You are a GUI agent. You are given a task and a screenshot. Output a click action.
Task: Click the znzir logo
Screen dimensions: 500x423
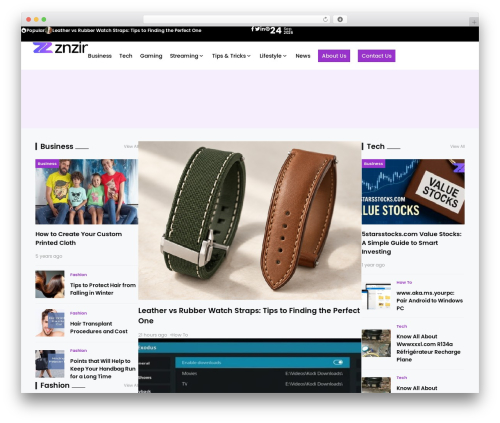pyautogui.click(x=60, y=48)
